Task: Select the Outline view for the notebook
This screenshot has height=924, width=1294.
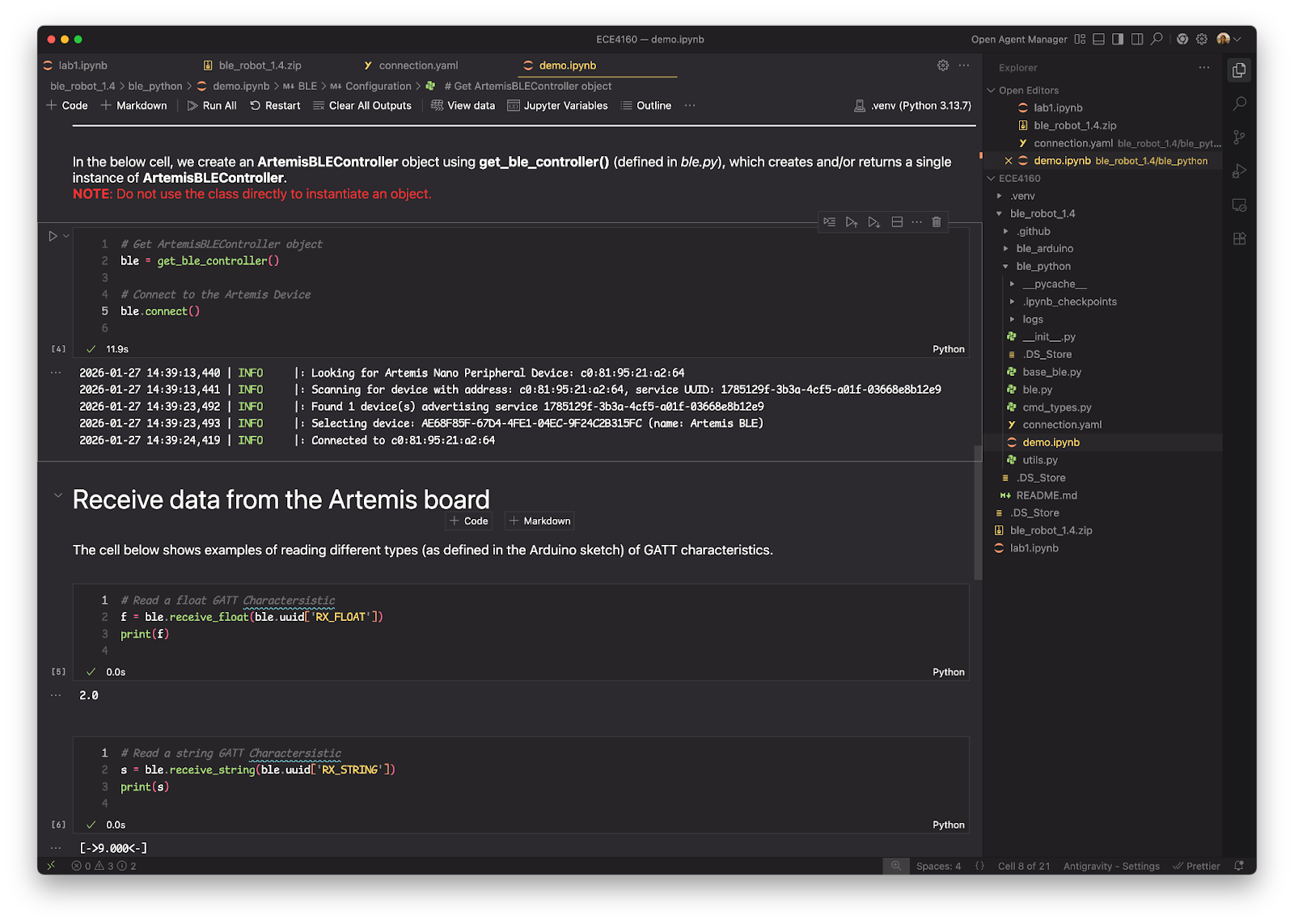Action: click(646, 105)
